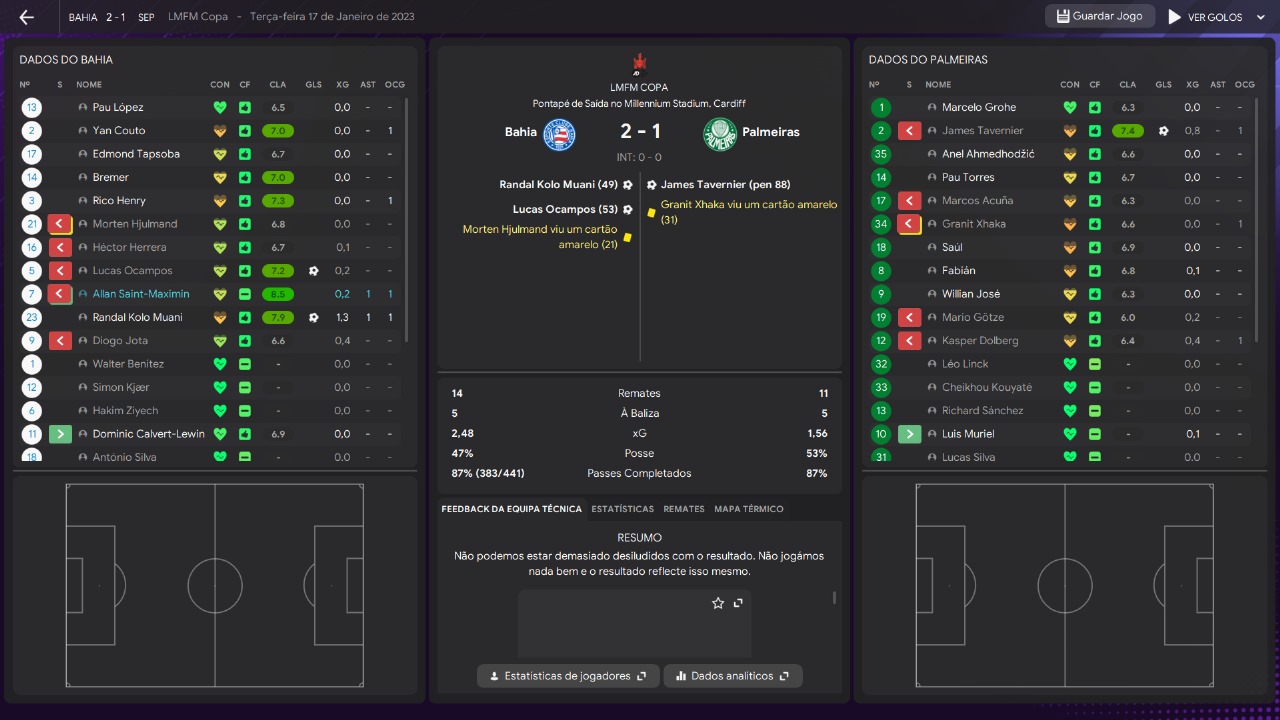
Task: Click green substitution arrow beside Luis Muriel
Action: tap(910, 434)
